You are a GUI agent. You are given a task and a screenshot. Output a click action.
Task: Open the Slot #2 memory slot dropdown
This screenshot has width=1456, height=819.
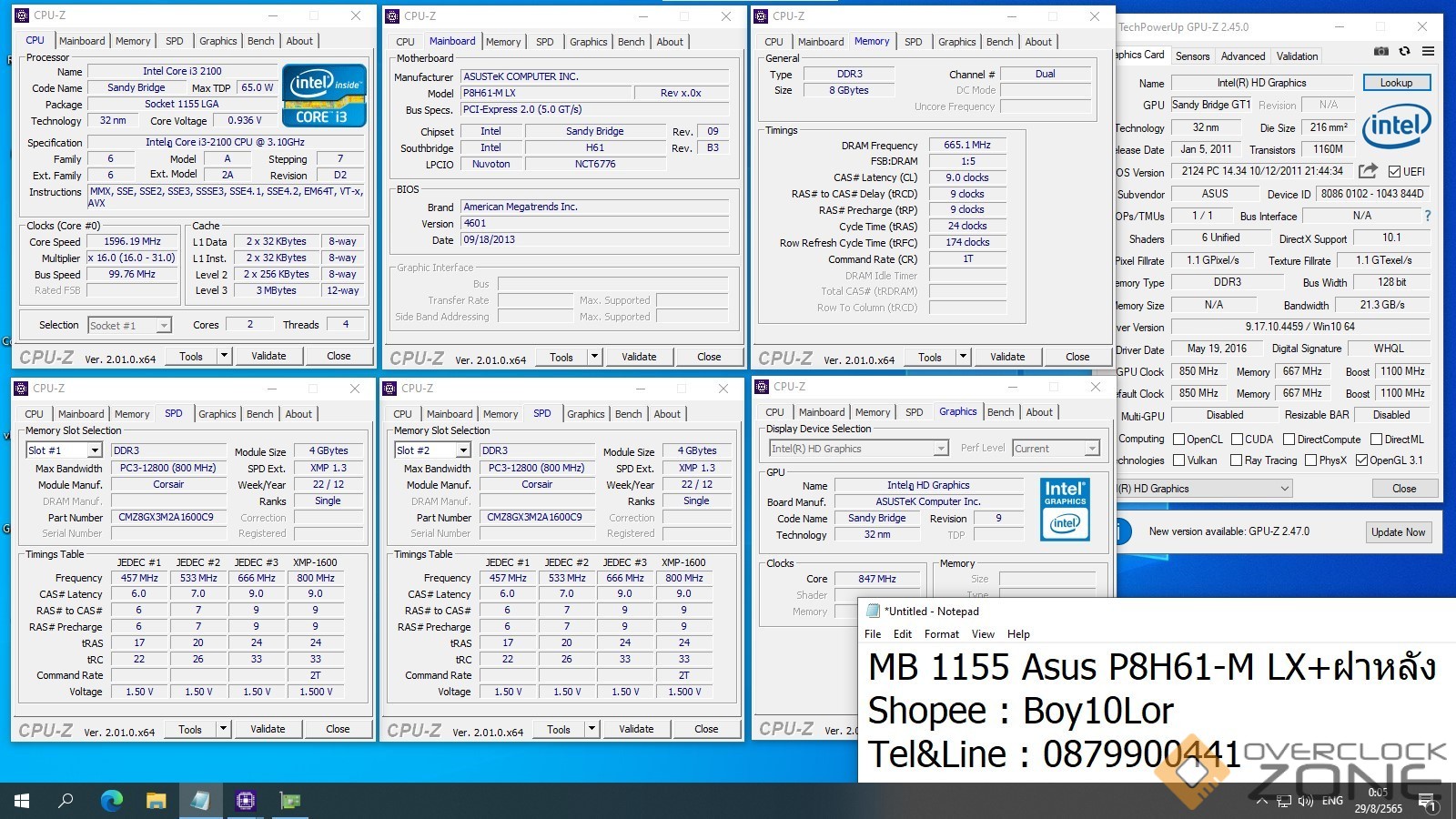pos(462,450)
